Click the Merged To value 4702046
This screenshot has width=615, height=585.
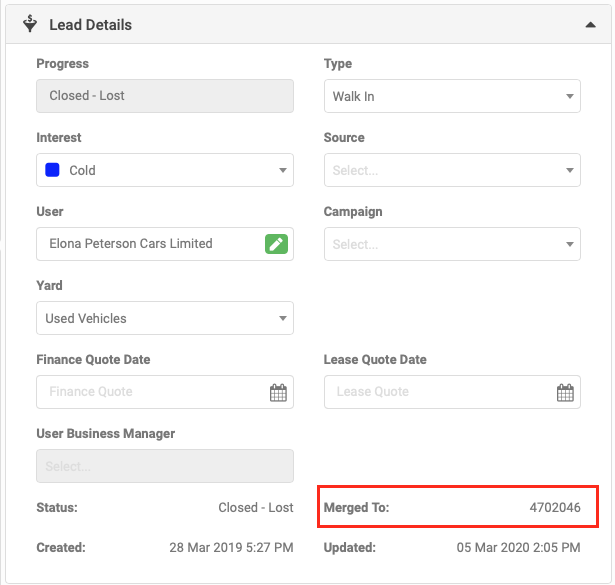(555, 507)
